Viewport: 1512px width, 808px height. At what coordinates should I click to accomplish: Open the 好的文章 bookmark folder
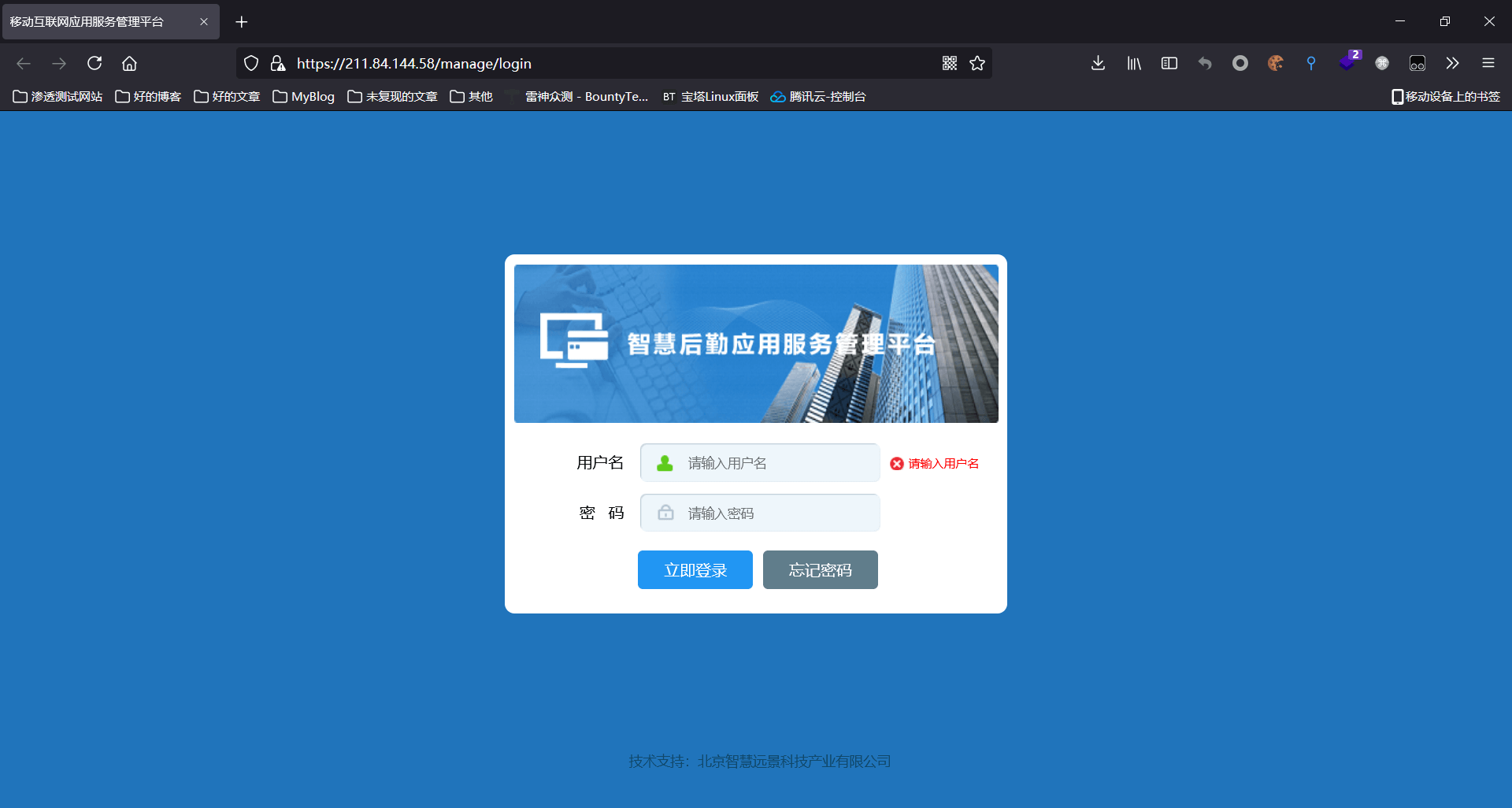click(227, 96)
